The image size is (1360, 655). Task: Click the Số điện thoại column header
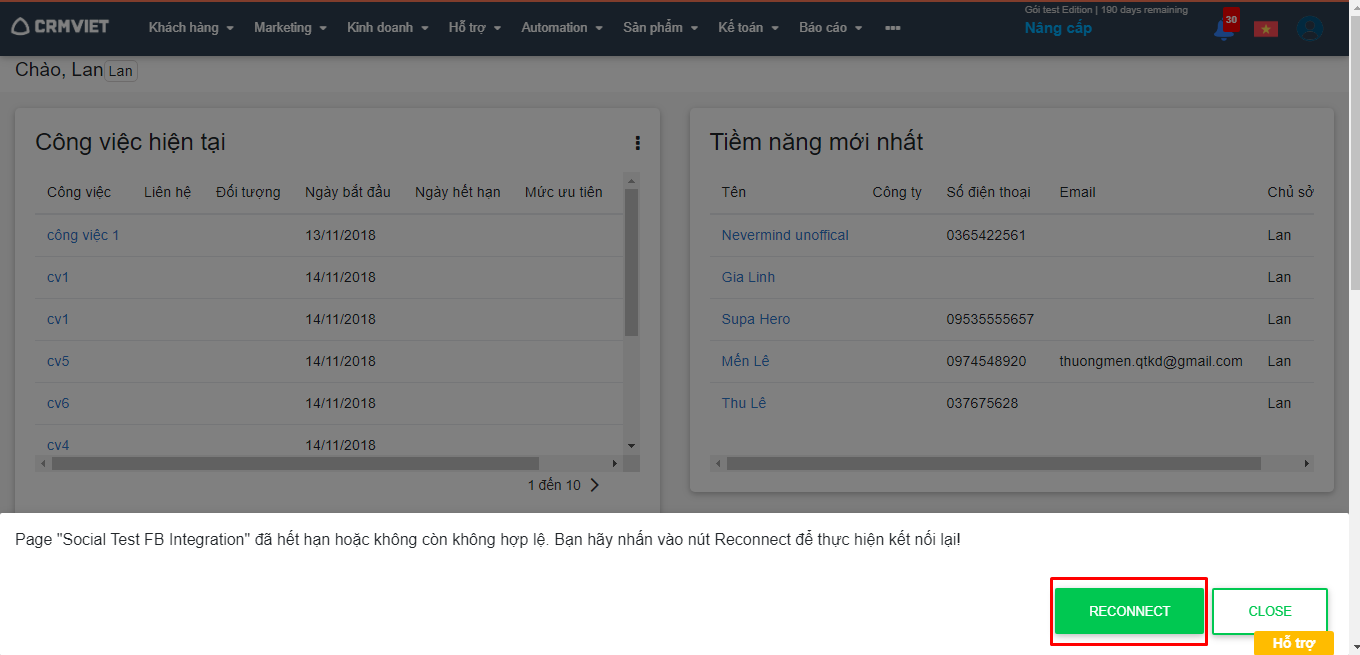(x=989, y=192)
